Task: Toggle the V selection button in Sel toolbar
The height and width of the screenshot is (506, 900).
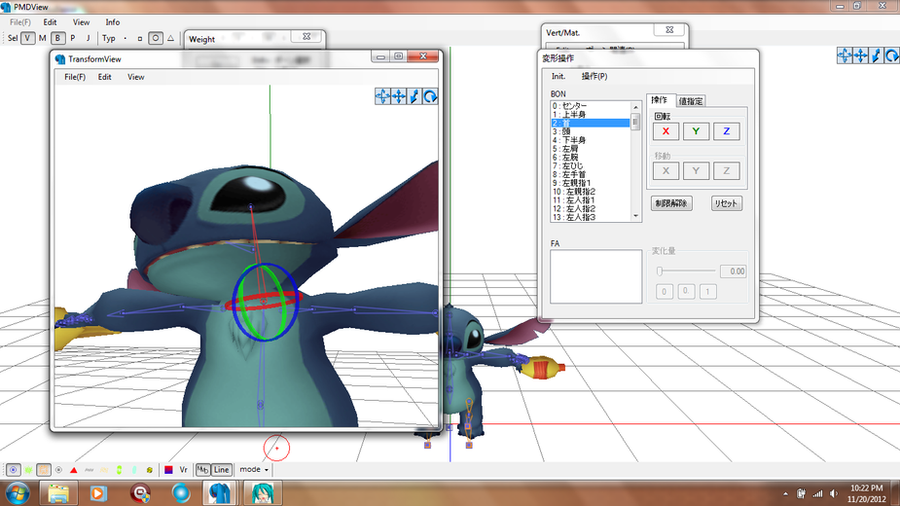Action: pyautogui.click(x=28, y=38)
